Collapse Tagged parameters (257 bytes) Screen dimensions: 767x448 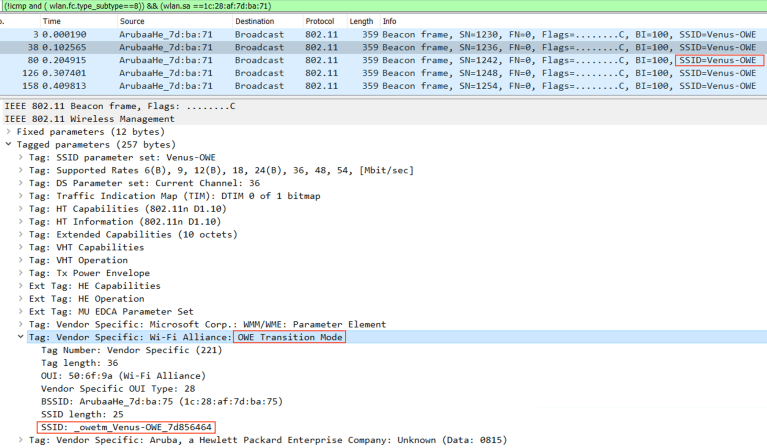click(9, 145)
